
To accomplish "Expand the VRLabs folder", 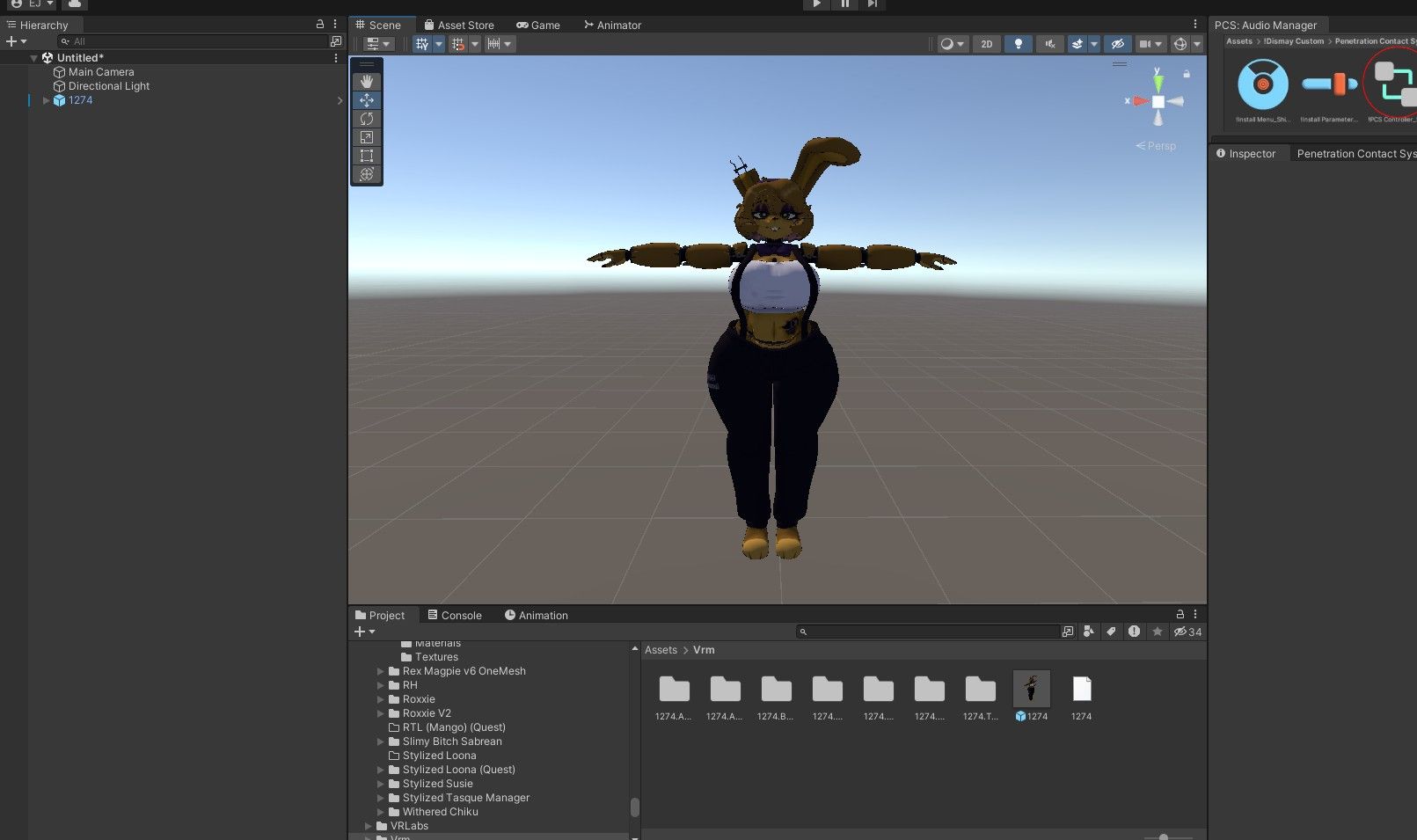I will pos(369,826).
